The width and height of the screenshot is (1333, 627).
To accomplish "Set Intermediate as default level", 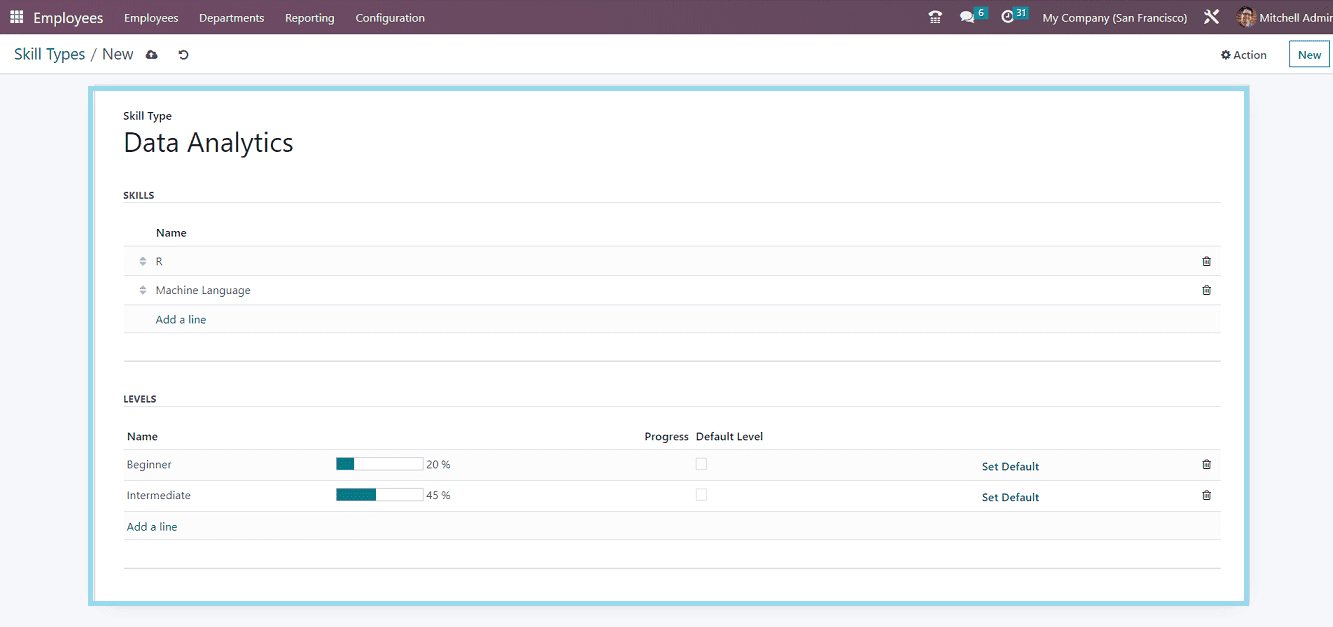I will [x=1010, y=497].
